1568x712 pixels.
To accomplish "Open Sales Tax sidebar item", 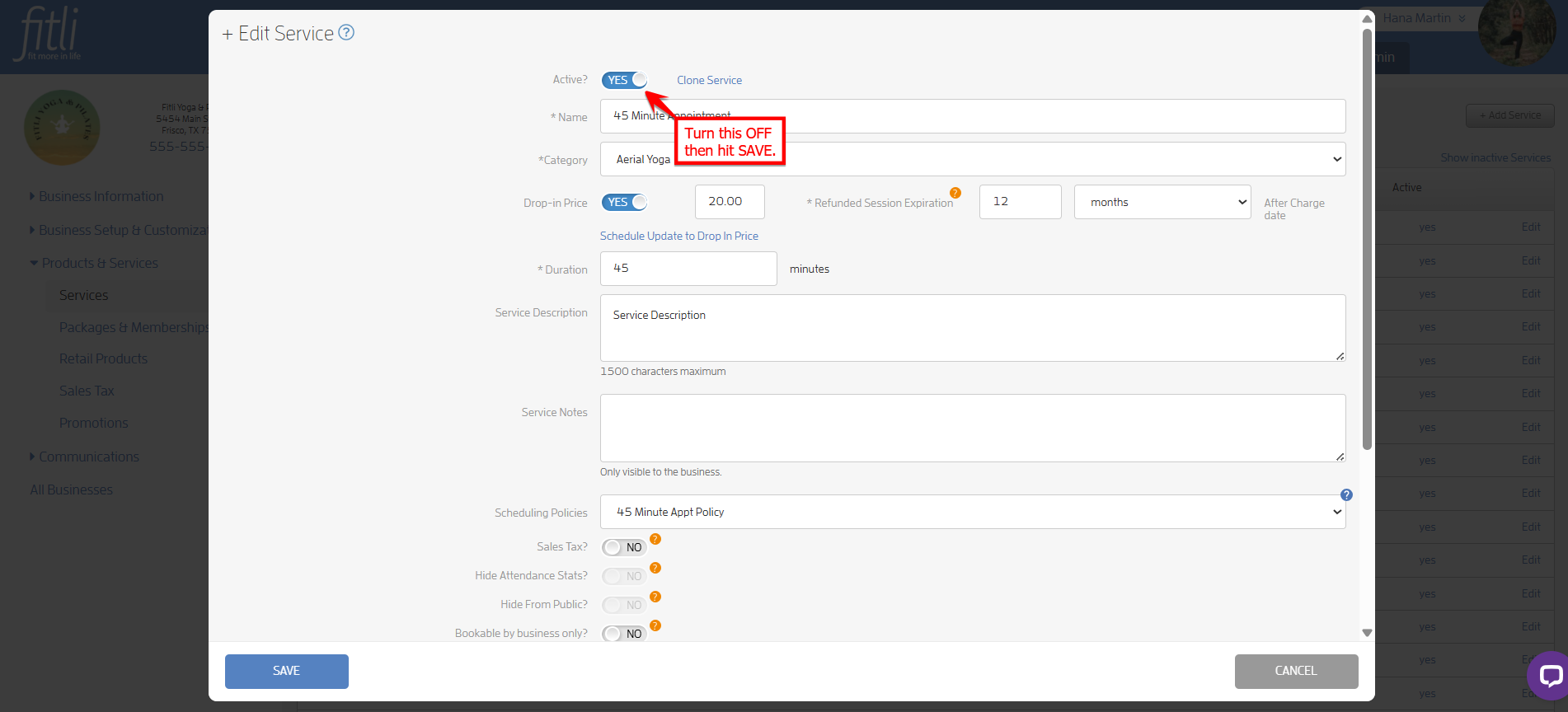I will pyautogui.click(x=87, y=391).
